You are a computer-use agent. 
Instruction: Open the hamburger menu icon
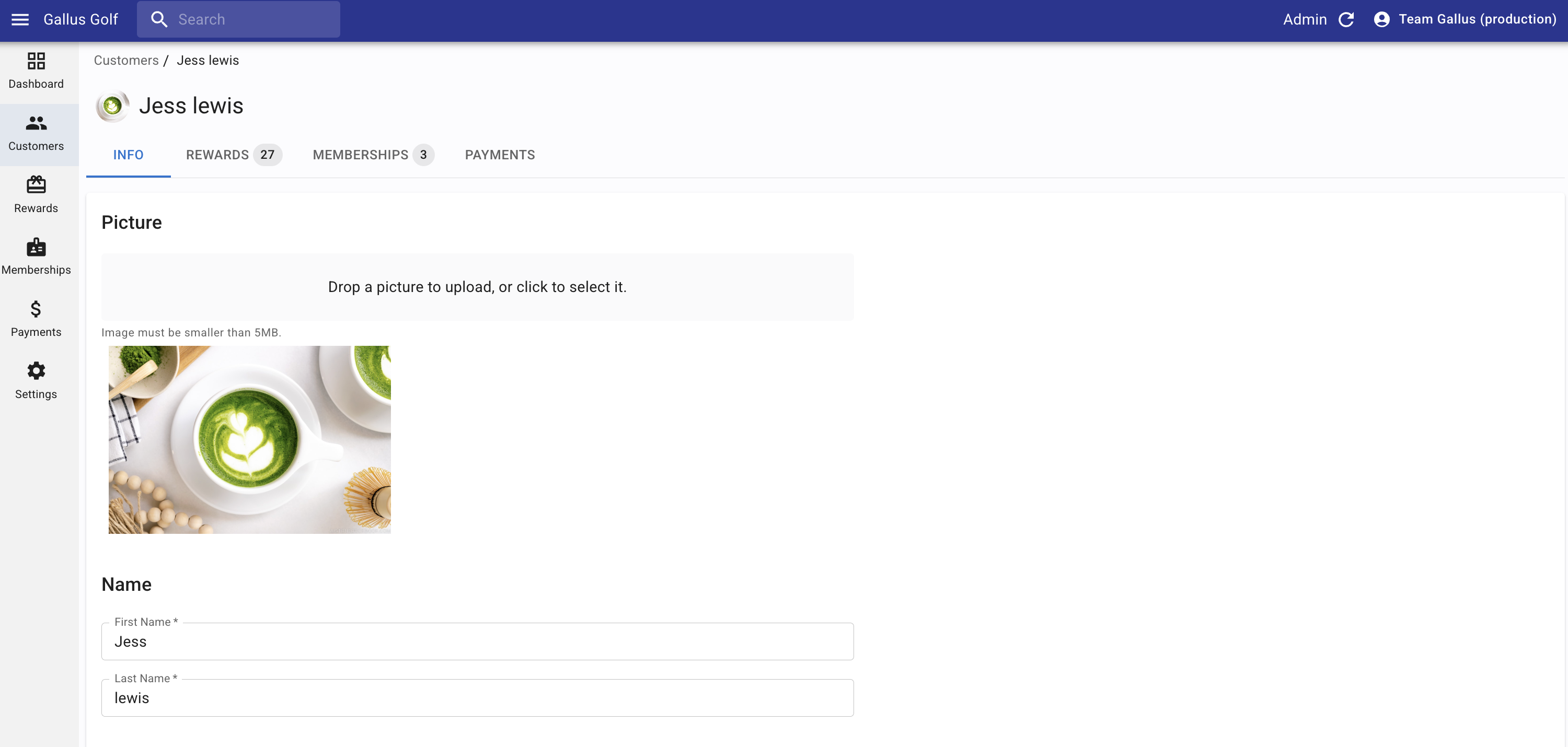[20, 19]
